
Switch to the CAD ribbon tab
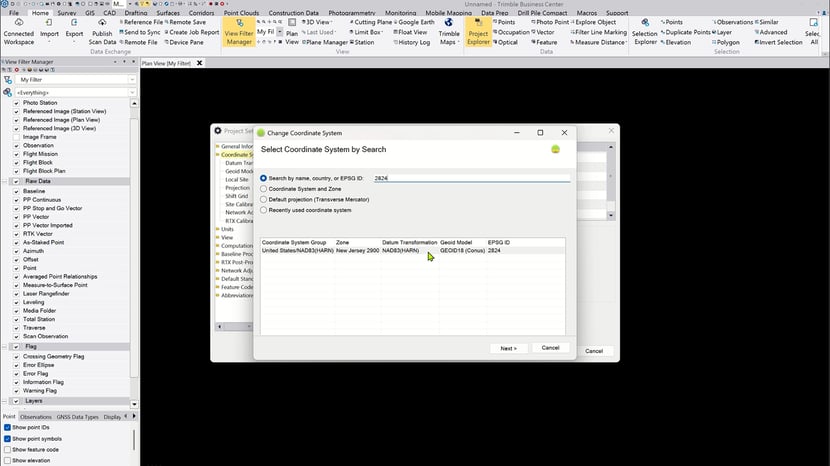click(110, 13)
